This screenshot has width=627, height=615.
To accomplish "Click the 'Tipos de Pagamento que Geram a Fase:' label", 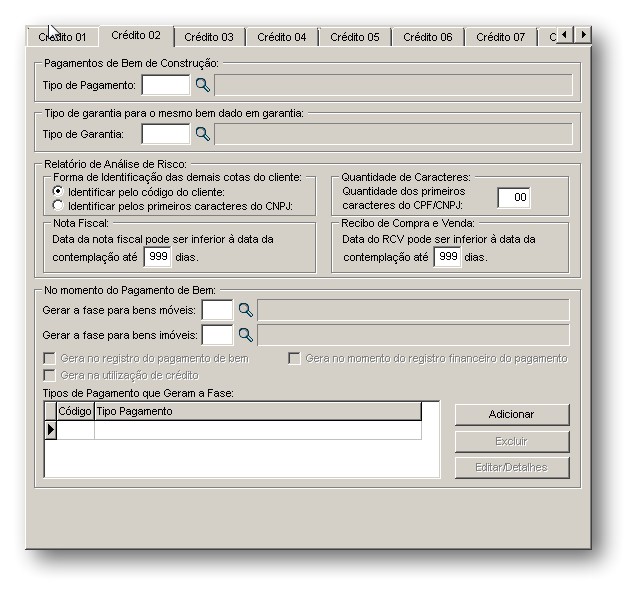I will pyautogui.click(x=138, y=393).
